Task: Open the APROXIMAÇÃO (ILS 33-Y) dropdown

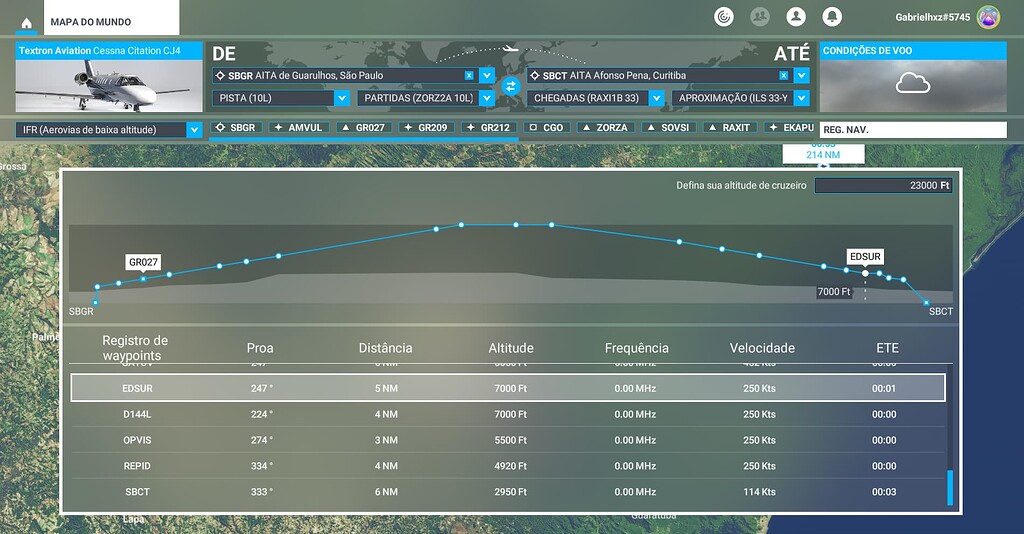Action: tap(802, 98)
